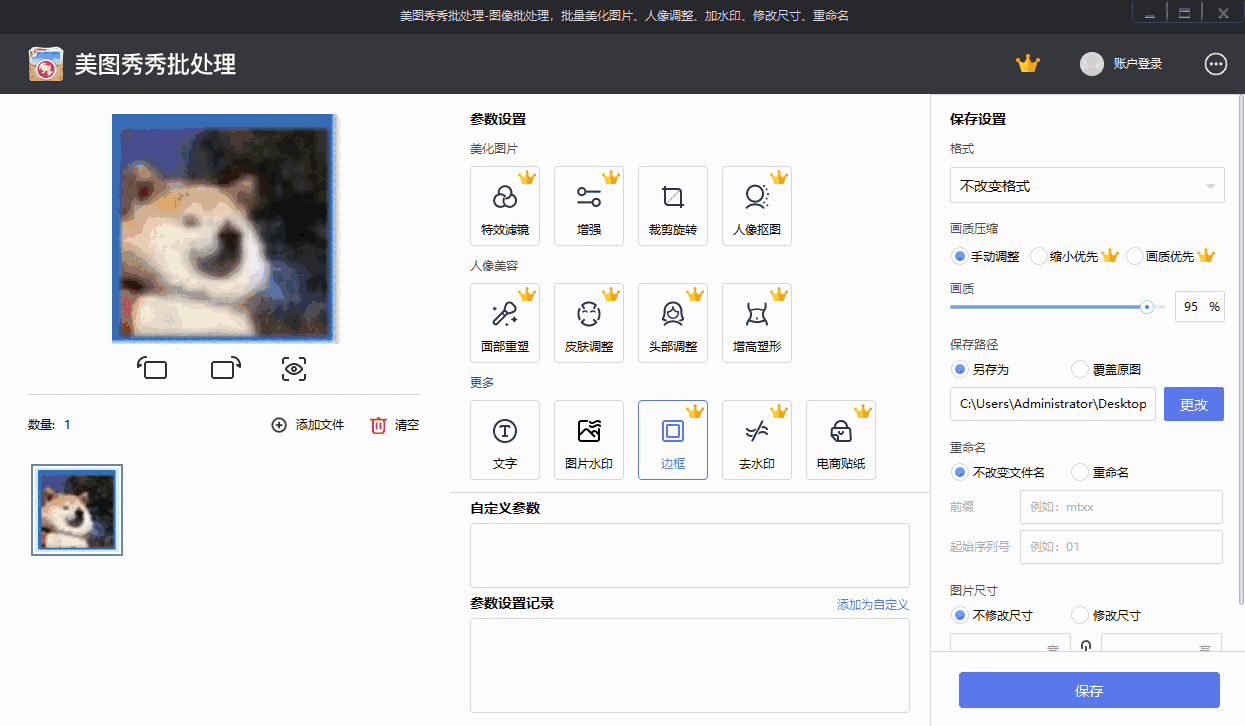The height and width of the screenshot is (726, 1245).
Task: Open the 增强 enhance tool
Action: coord(589,206)
